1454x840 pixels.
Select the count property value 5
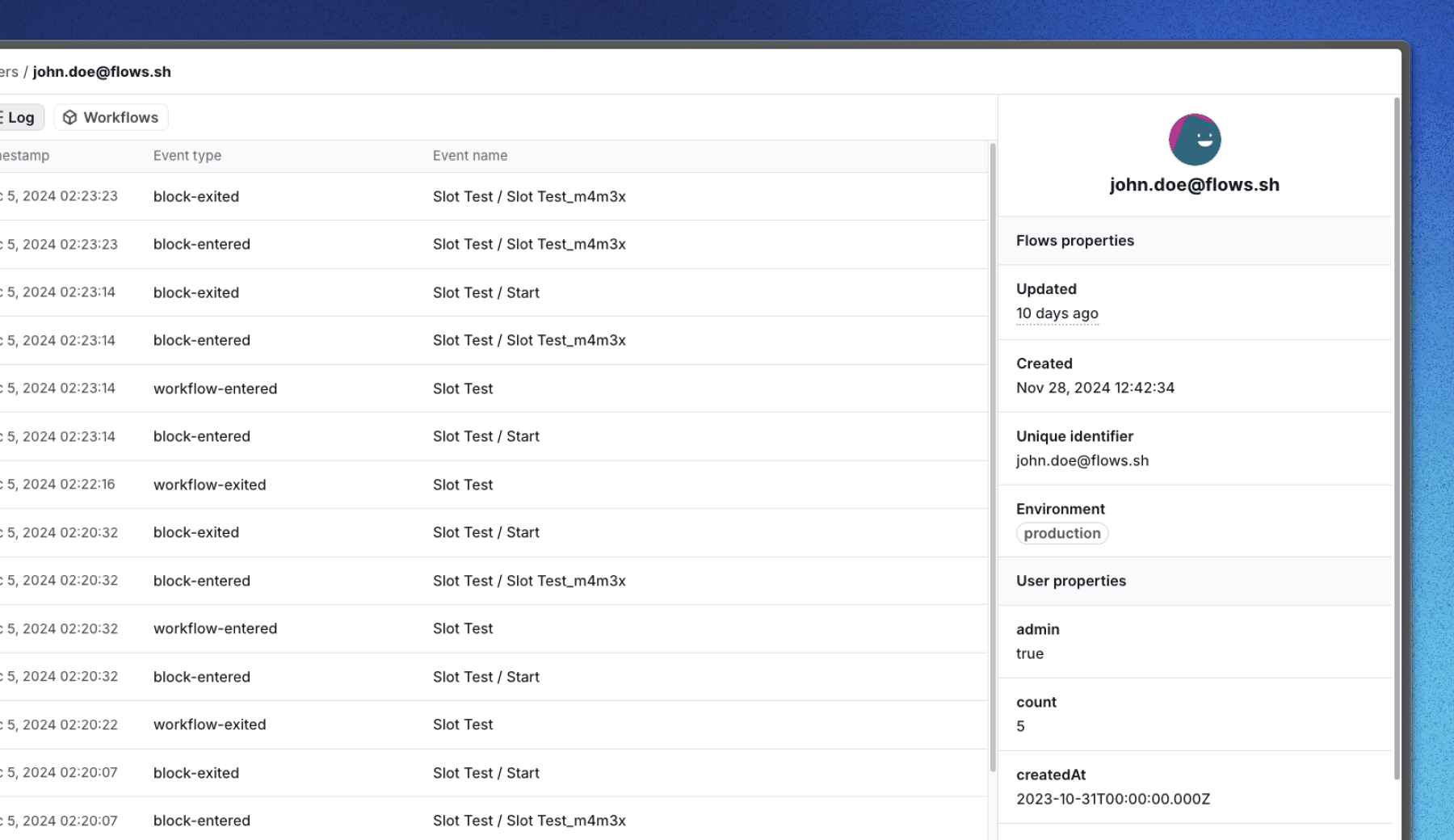tap(1020, 726)
